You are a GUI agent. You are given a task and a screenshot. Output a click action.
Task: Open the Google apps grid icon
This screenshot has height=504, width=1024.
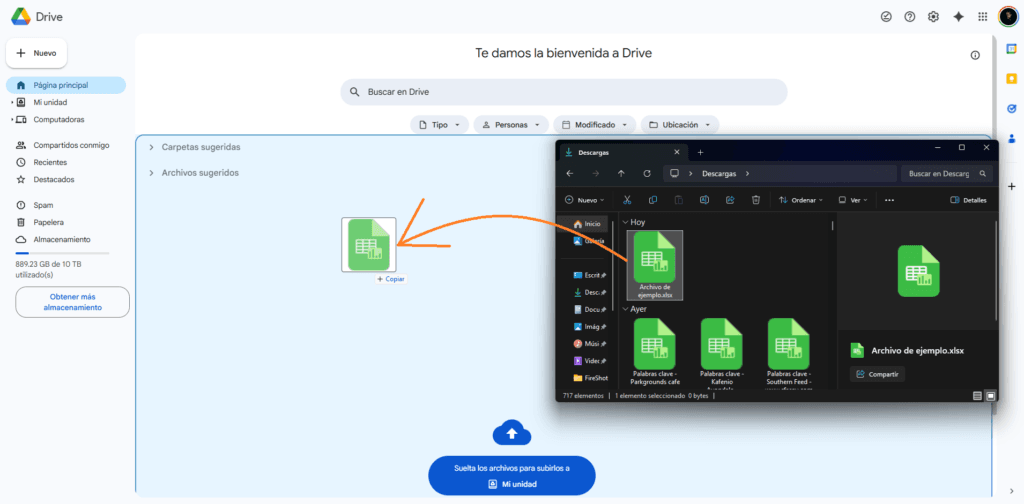[982, 17]
